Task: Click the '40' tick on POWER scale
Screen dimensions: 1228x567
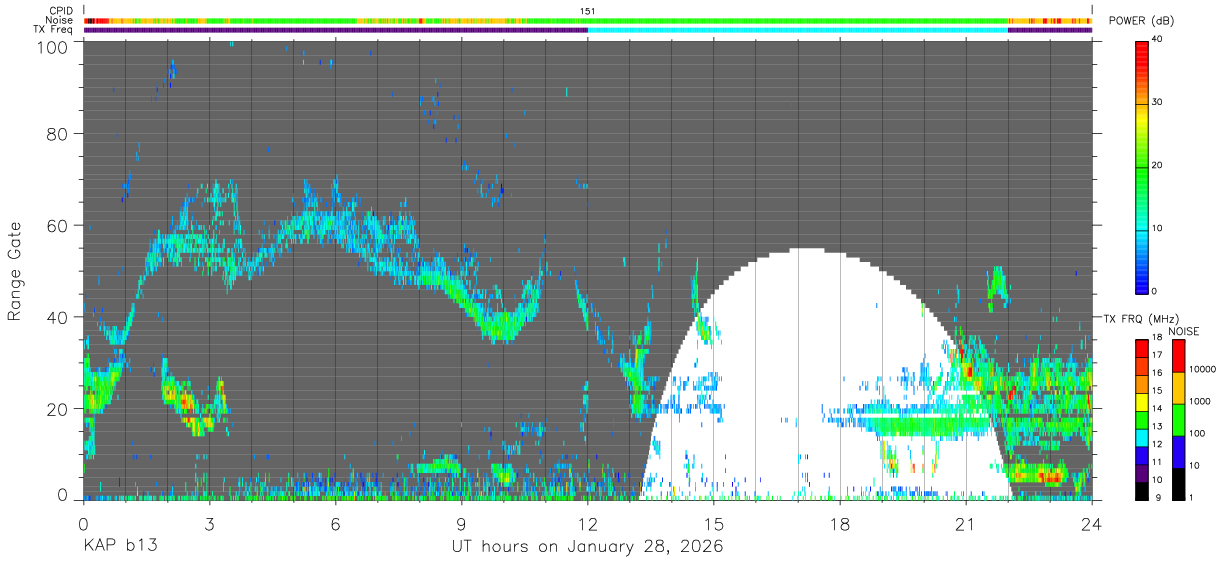Action: tap(1159, 39)
